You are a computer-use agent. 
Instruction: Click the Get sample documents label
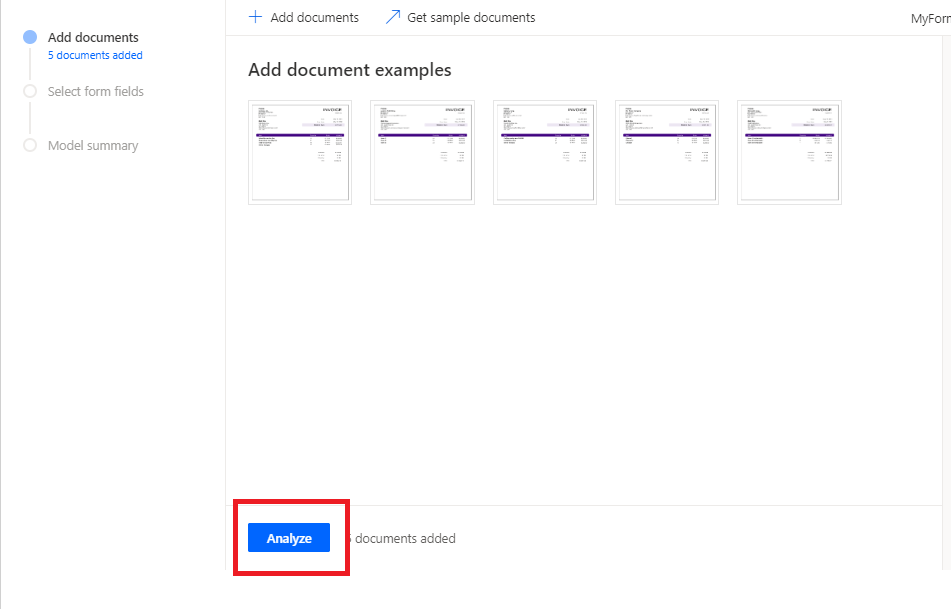pos(471,18)
